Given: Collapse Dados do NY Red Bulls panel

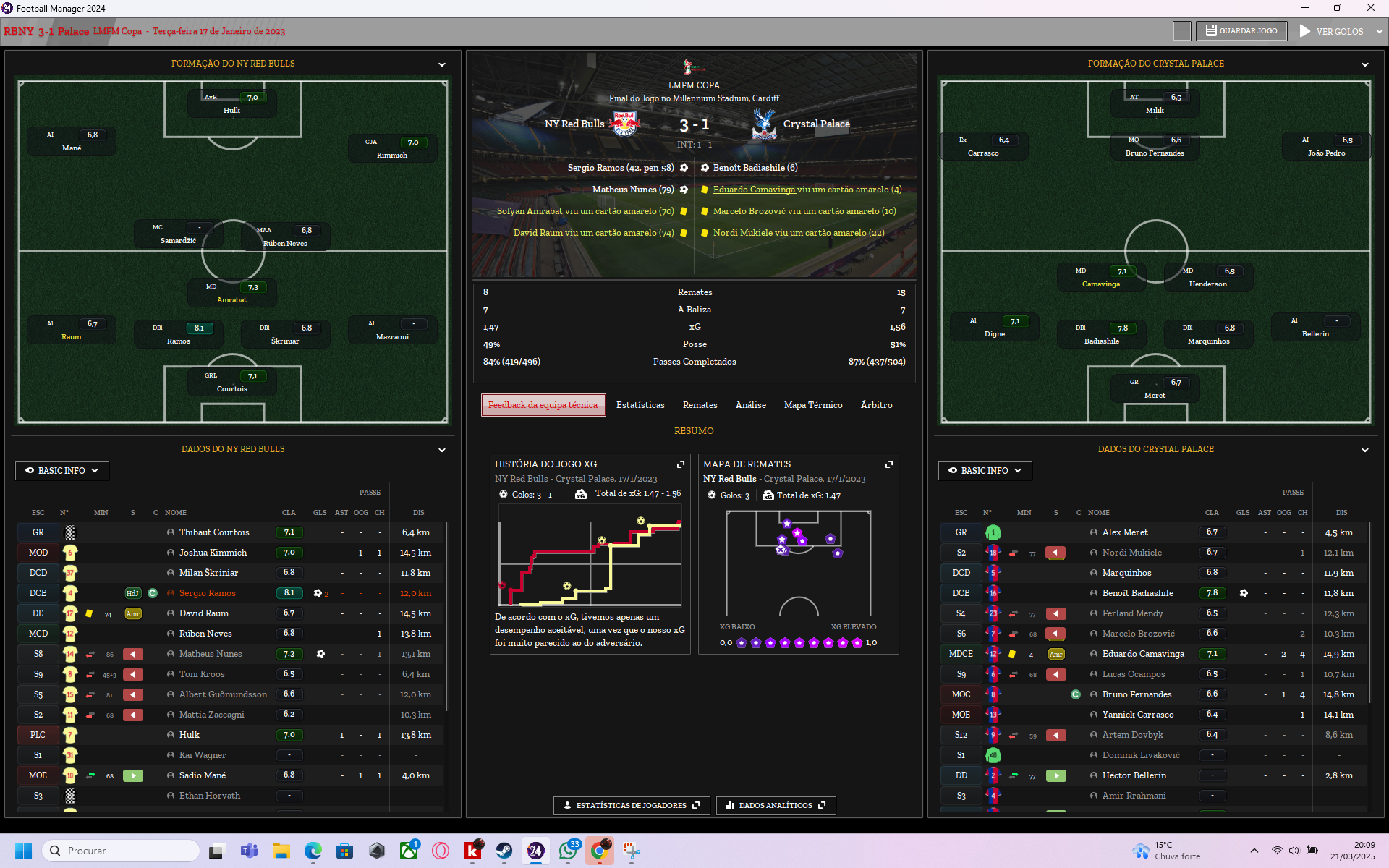Looking at the screenshot, I should (x=442, y=450).
